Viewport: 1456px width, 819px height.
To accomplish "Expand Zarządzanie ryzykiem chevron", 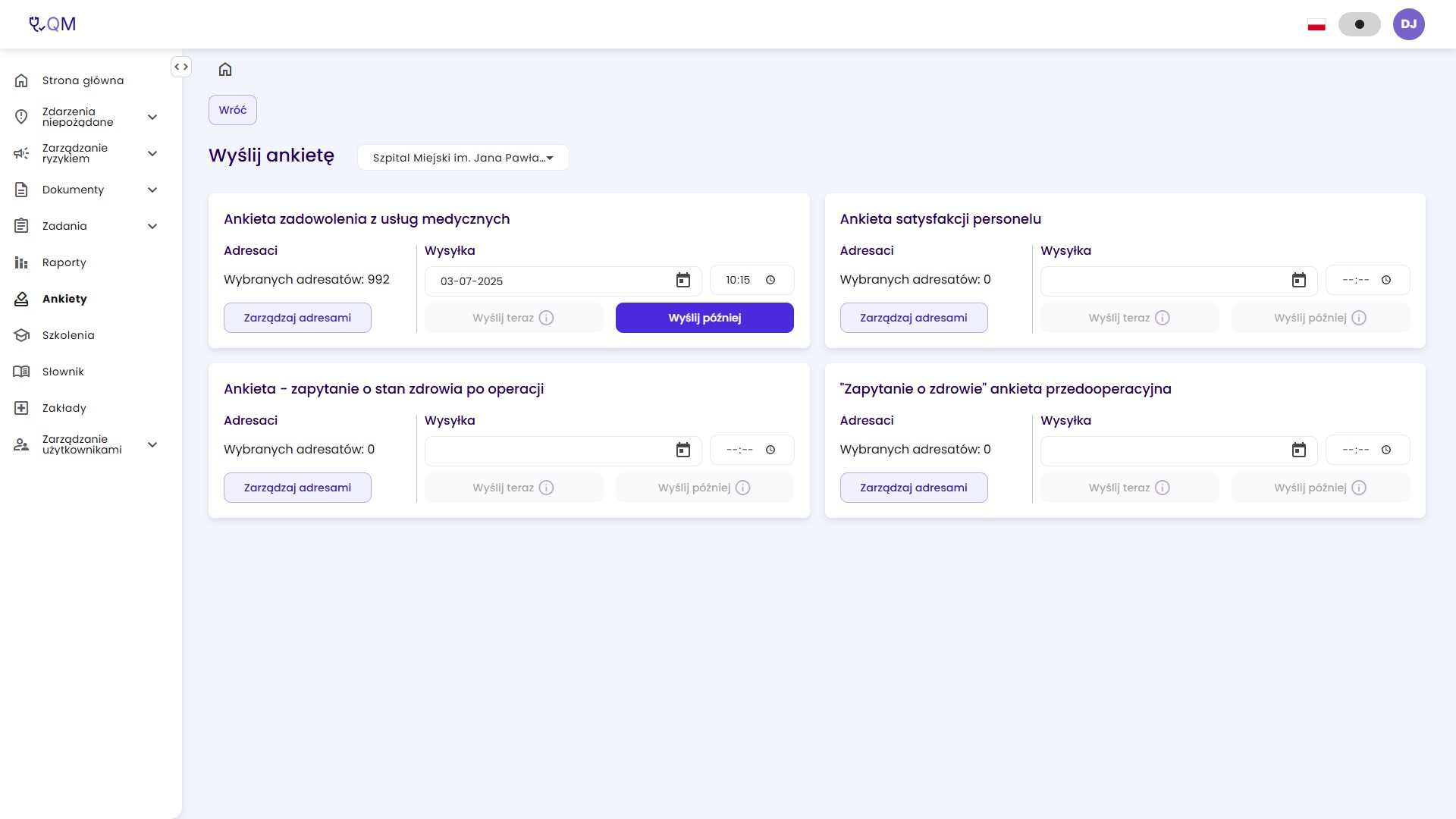I will pos(152,153).
